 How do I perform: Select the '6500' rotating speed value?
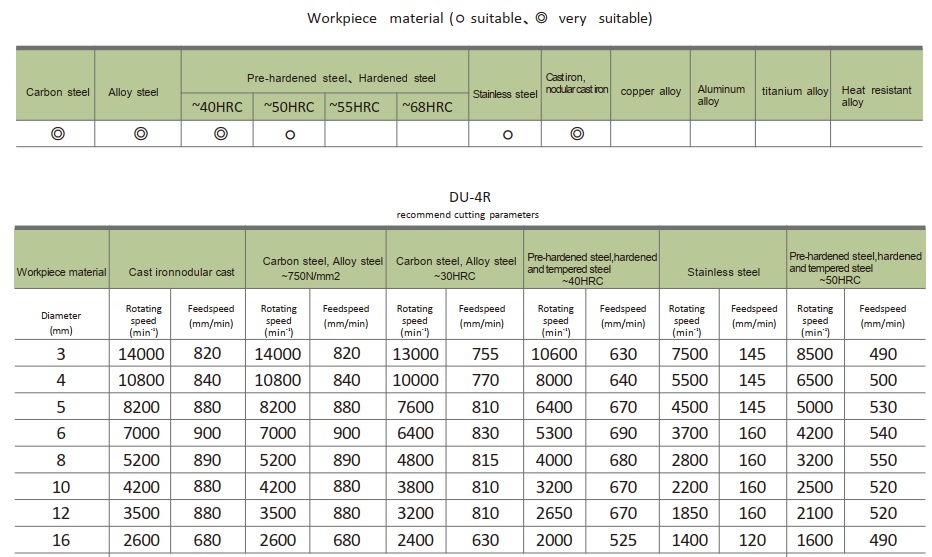click(x=814, y=380)
